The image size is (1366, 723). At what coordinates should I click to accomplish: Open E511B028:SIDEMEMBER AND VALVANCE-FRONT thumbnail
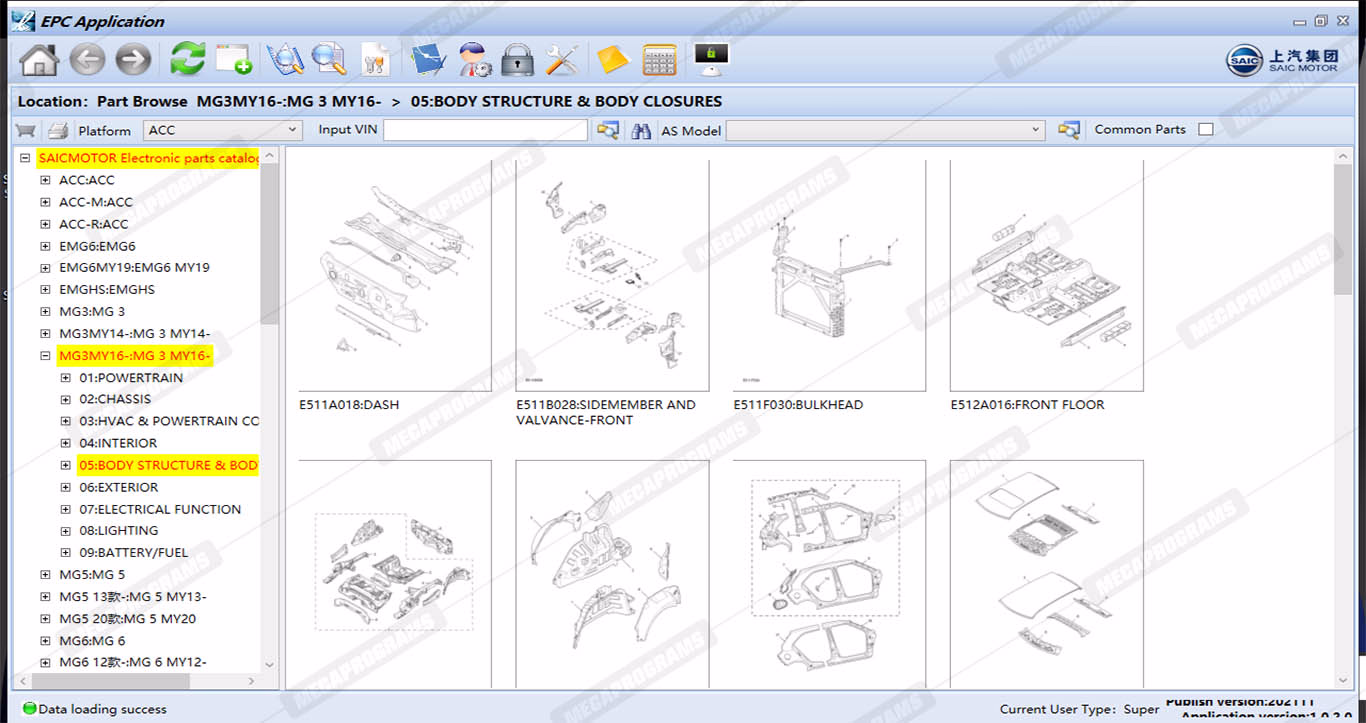612,275
